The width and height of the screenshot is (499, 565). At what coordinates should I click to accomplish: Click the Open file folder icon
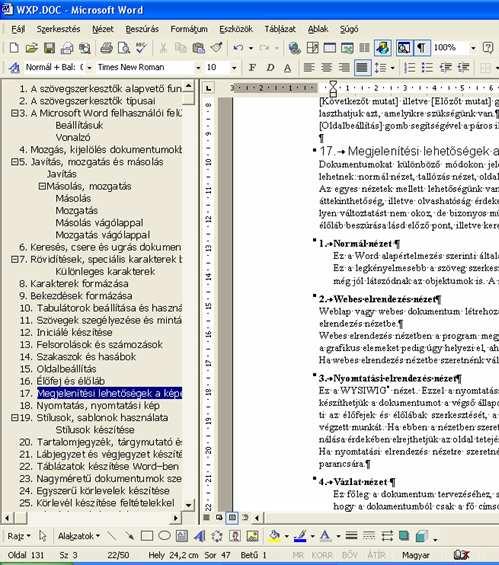click(x=31, y=48)
